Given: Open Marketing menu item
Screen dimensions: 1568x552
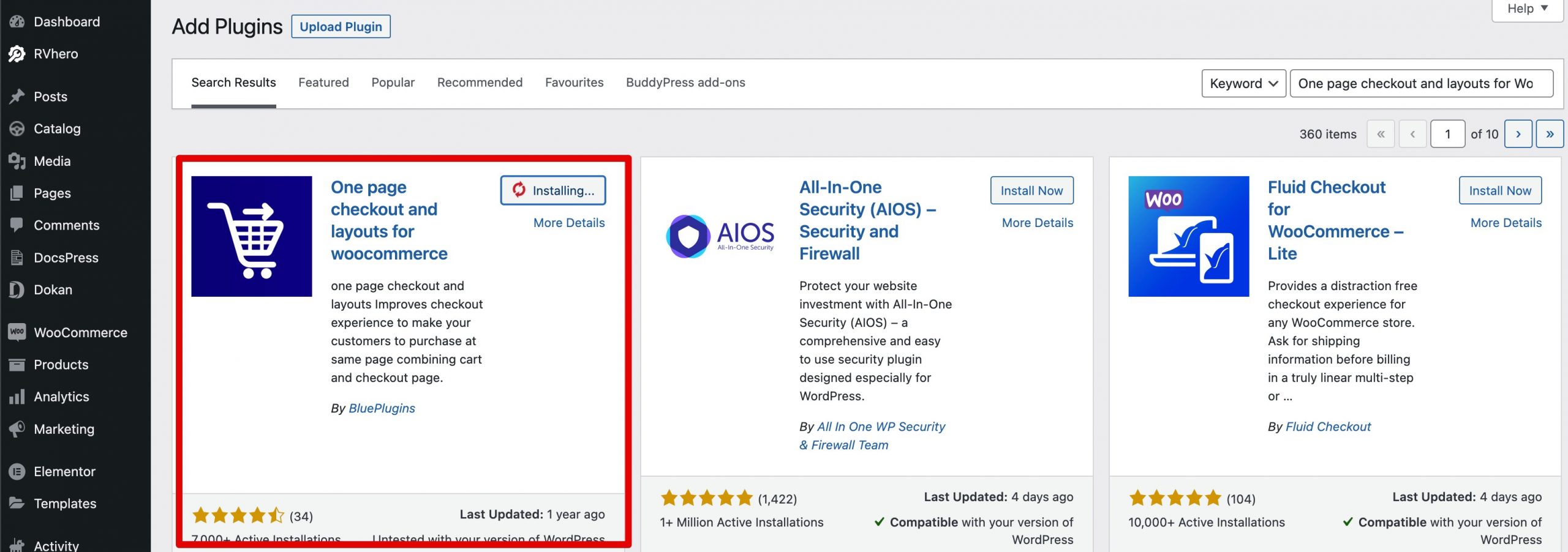Looking at the screenshot, I should click(x=64, y=429).
